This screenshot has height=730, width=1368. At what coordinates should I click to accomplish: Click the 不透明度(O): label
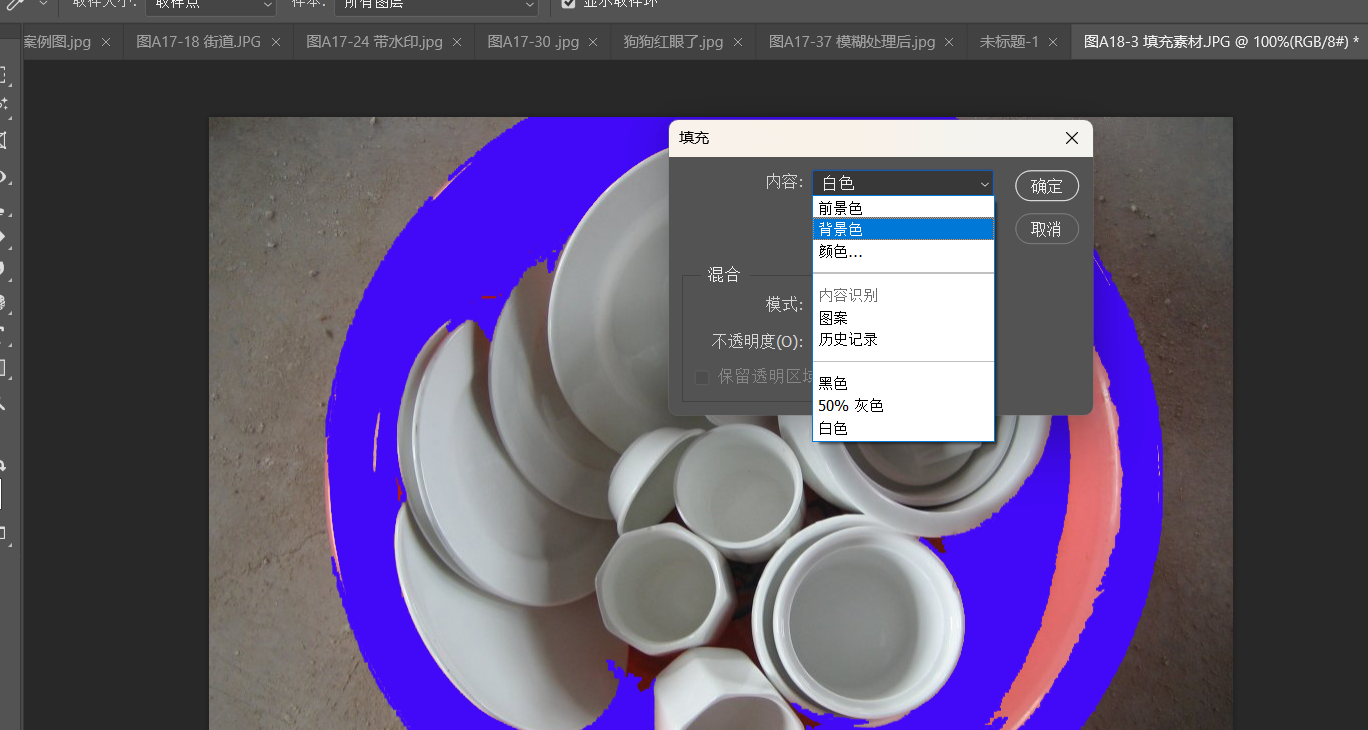(x=757, y=341)
